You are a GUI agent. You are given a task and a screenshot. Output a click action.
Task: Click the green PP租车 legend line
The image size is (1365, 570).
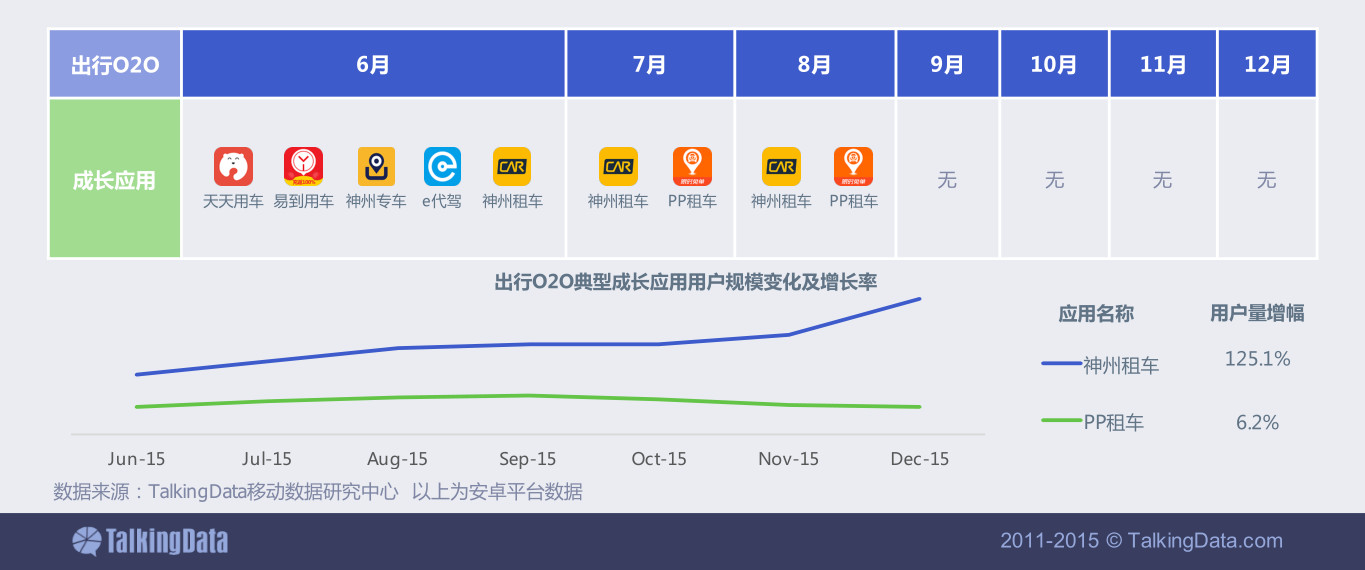(x=1061, y=420)
